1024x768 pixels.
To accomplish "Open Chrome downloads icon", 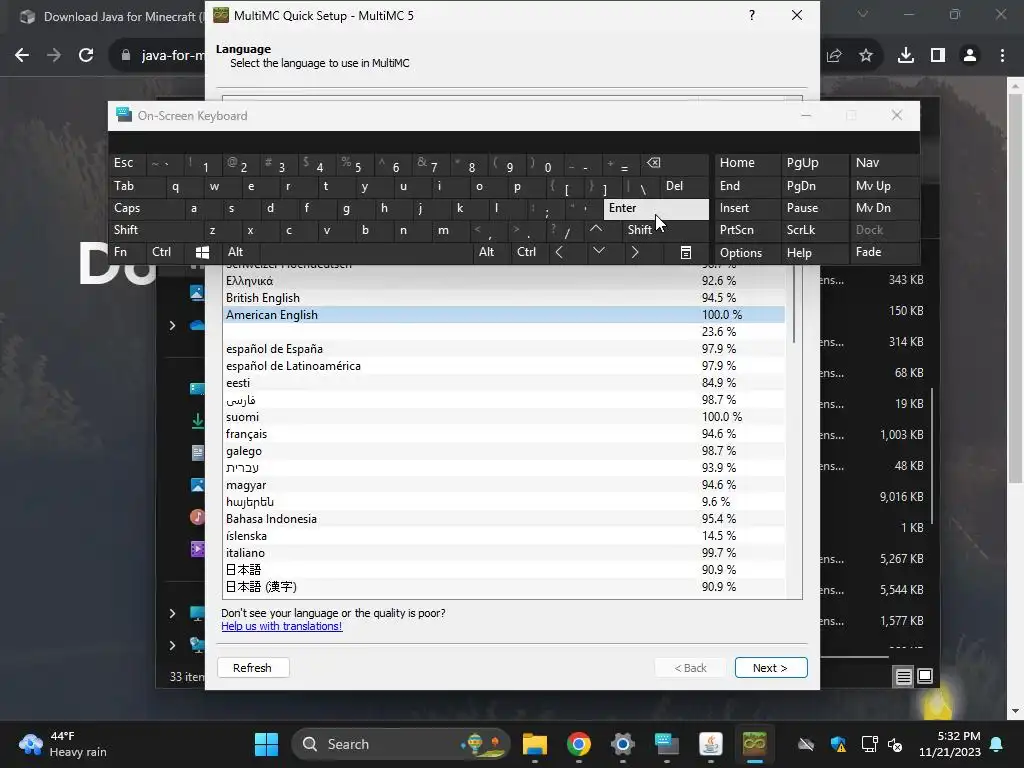I will coord(906,56).
